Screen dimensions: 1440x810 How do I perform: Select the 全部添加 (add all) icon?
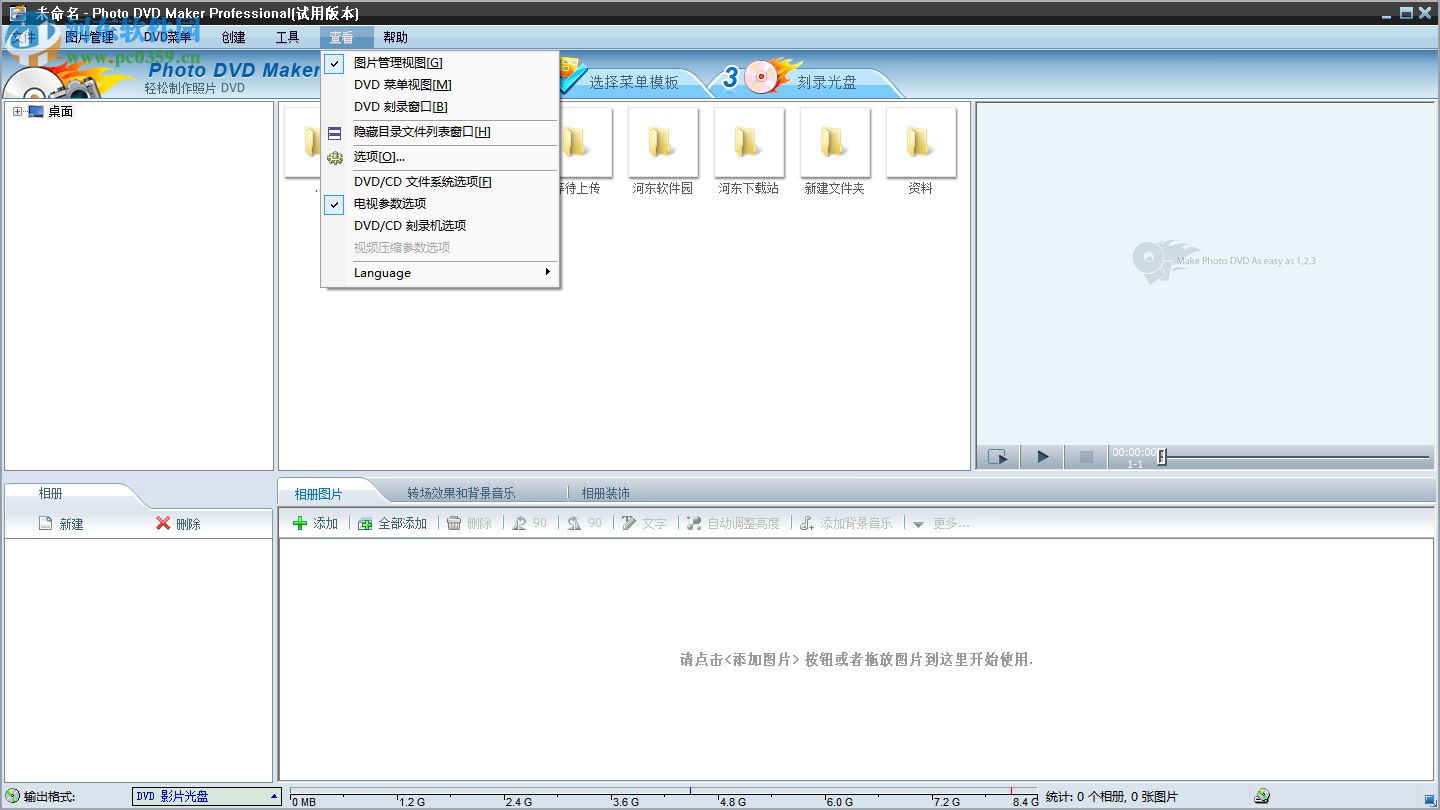tap(367, 522)
